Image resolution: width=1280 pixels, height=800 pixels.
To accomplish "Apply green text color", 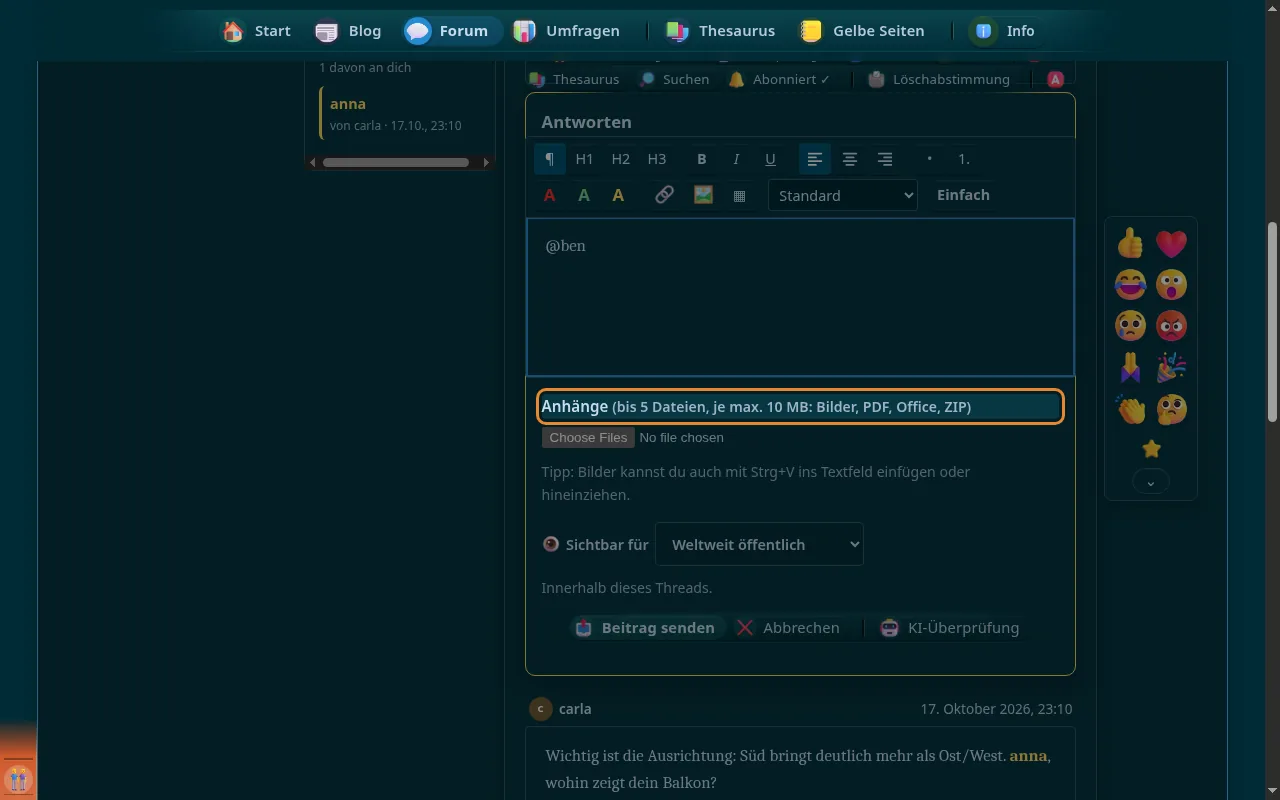I will [x=584, y=195].
